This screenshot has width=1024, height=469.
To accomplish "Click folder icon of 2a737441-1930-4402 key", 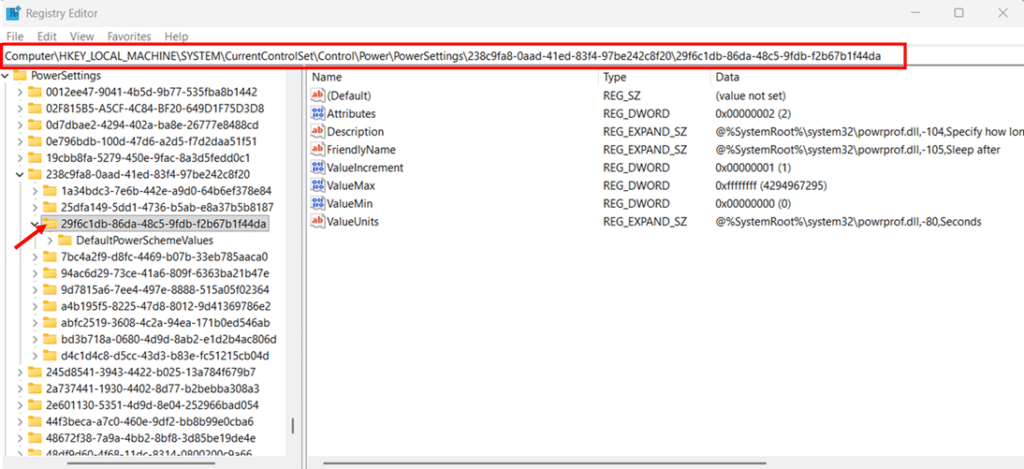I will pyautogui.click(x=35, y=389).
